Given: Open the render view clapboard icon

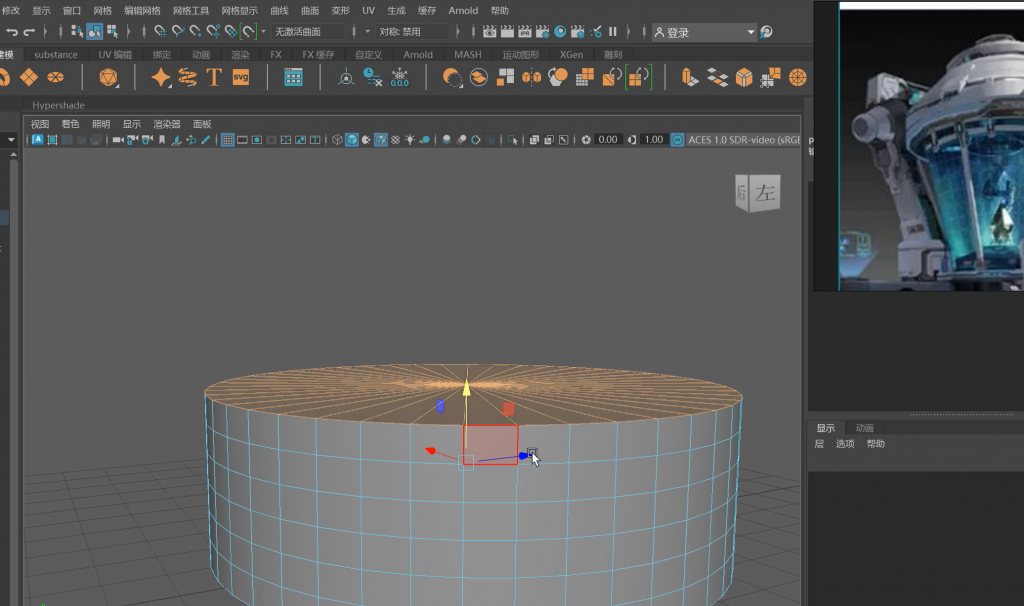Looking at the screenshot, I should (489, 31).
